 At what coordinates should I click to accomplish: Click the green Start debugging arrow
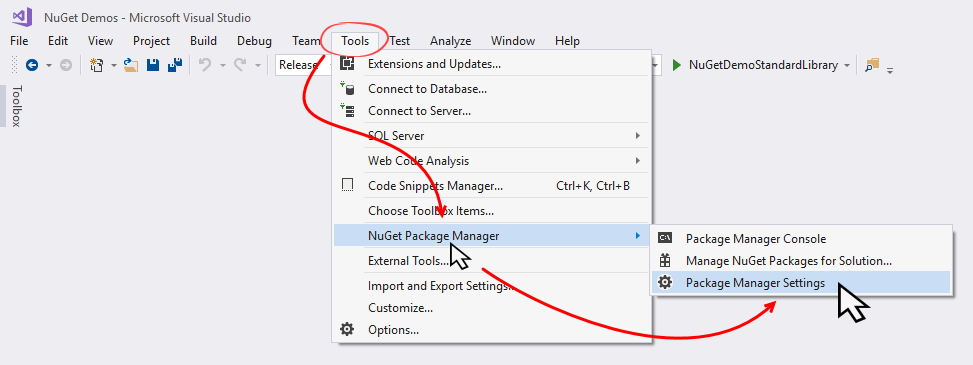[x=677, y=65]
